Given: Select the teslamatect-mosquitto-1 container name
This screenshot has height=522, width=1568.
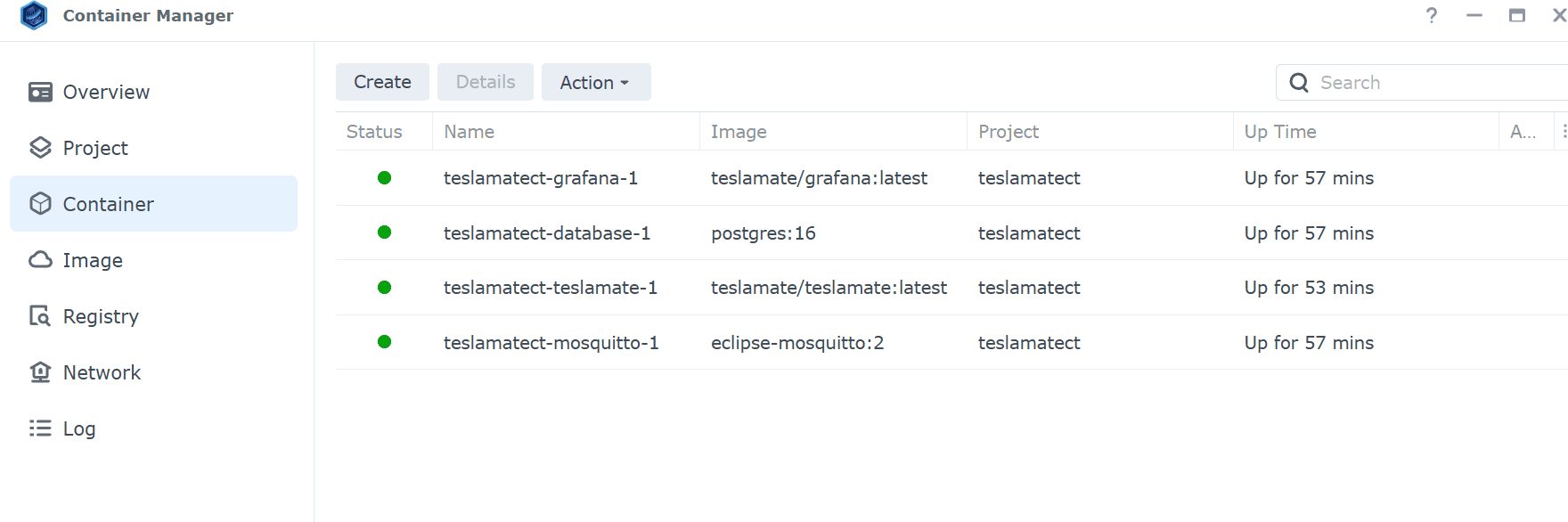Looking at the screenshot, I should click(551, 343).
